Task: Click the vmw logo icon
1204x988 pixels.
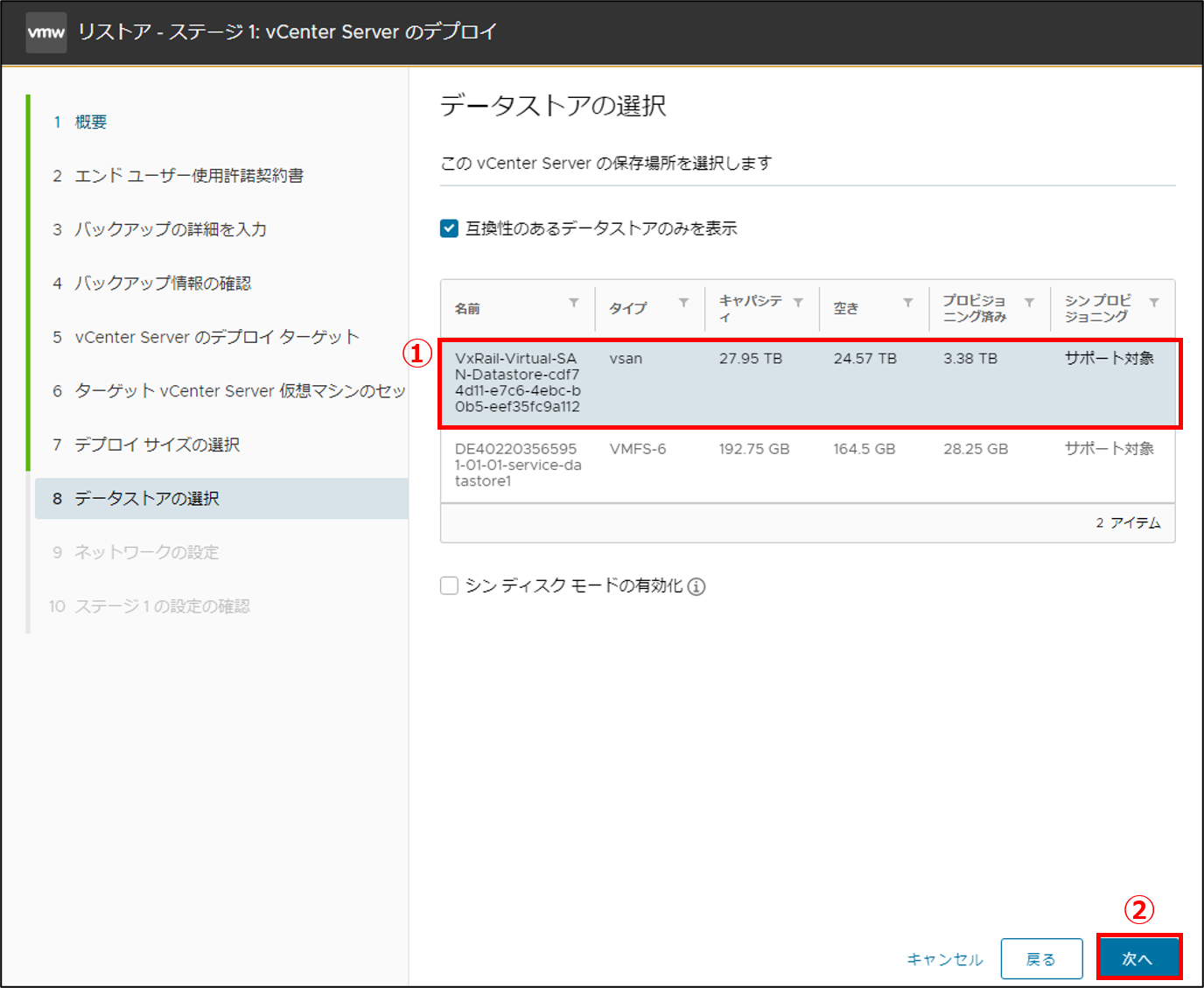Action: [45, 32]
